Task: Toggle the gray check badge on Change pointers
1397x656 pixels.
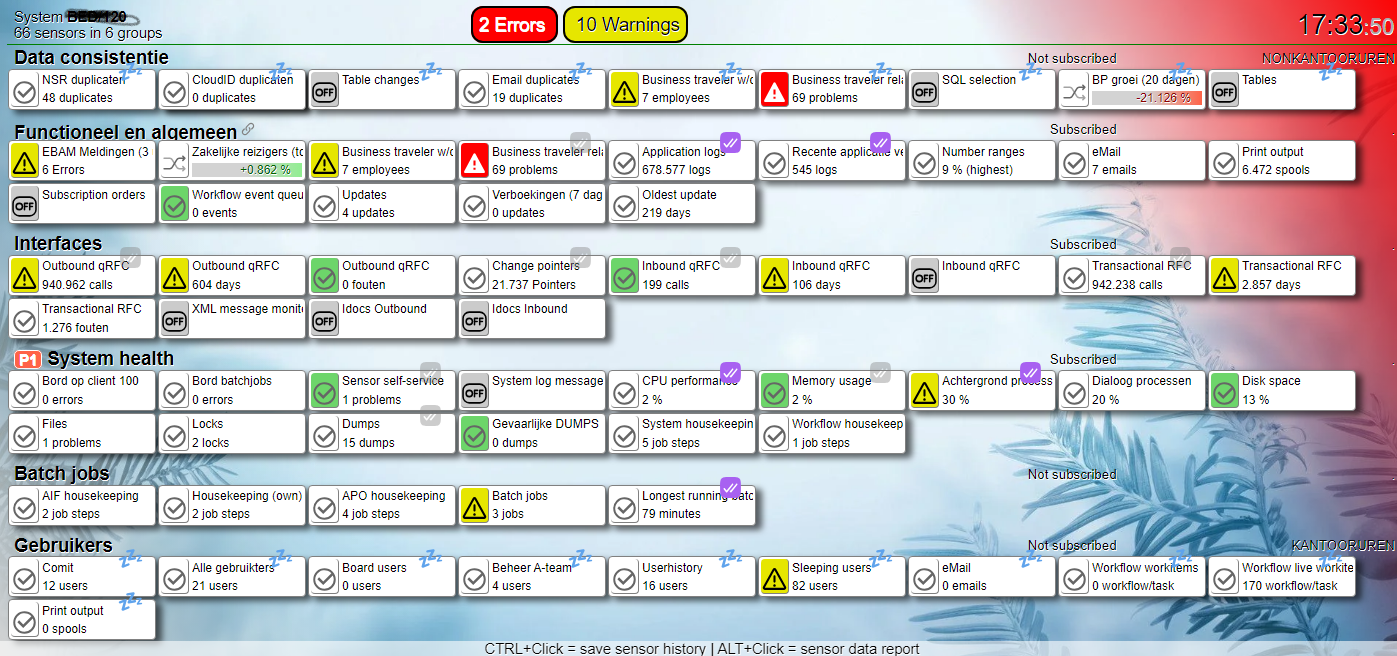Action: pyautogui.click(x=580, y=257)
